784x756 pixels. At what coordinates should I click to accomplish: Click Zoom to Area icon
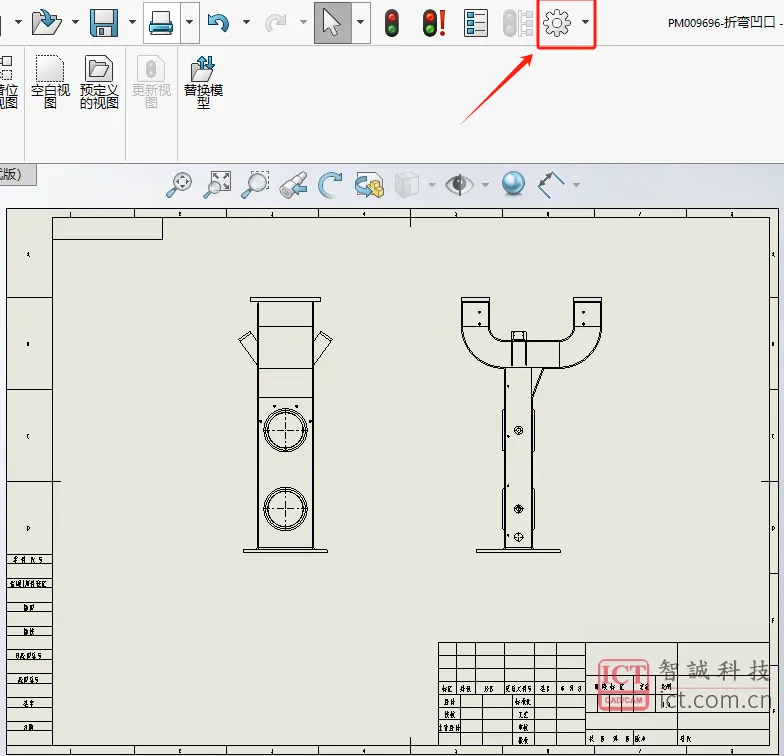pos(218,185)
